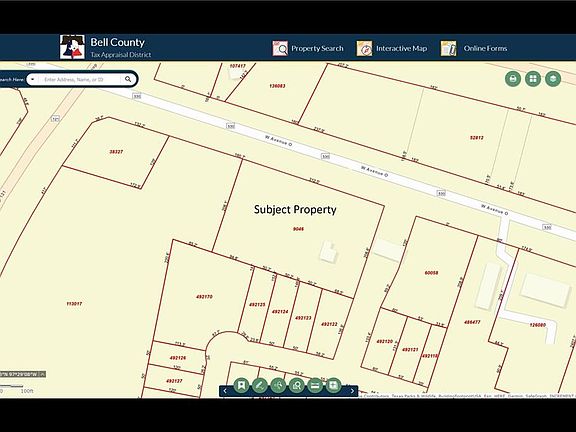Select the draw pencil tool

click(260, 385)
